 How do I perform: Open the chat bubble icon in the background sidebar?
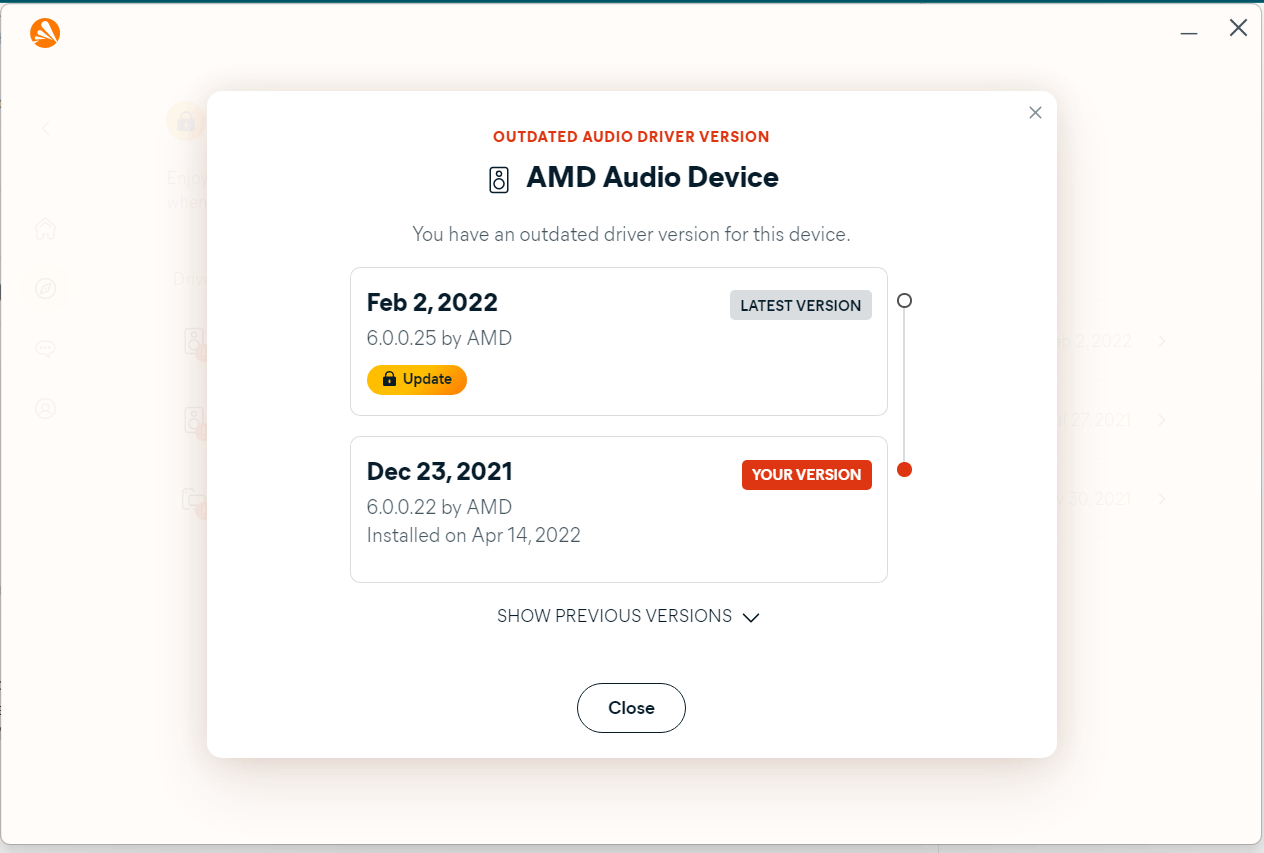[45, 349]
